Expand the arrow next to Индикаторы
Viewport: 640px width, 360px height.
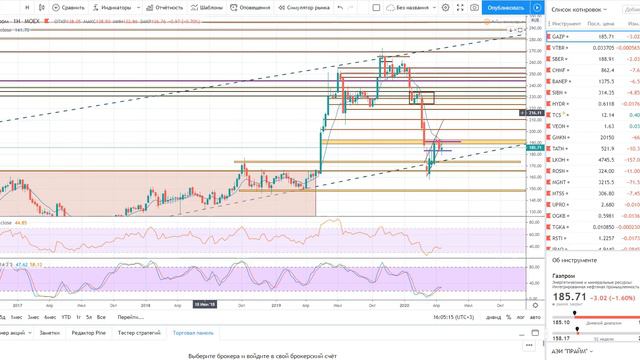click(138, 7)
